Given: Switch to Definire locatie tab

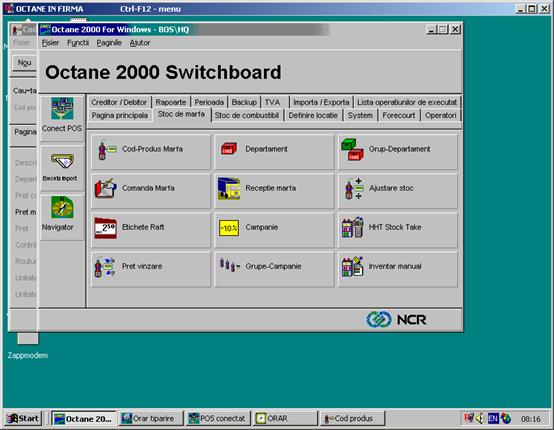Looking at the screenshot, I should tap(313, 116).
